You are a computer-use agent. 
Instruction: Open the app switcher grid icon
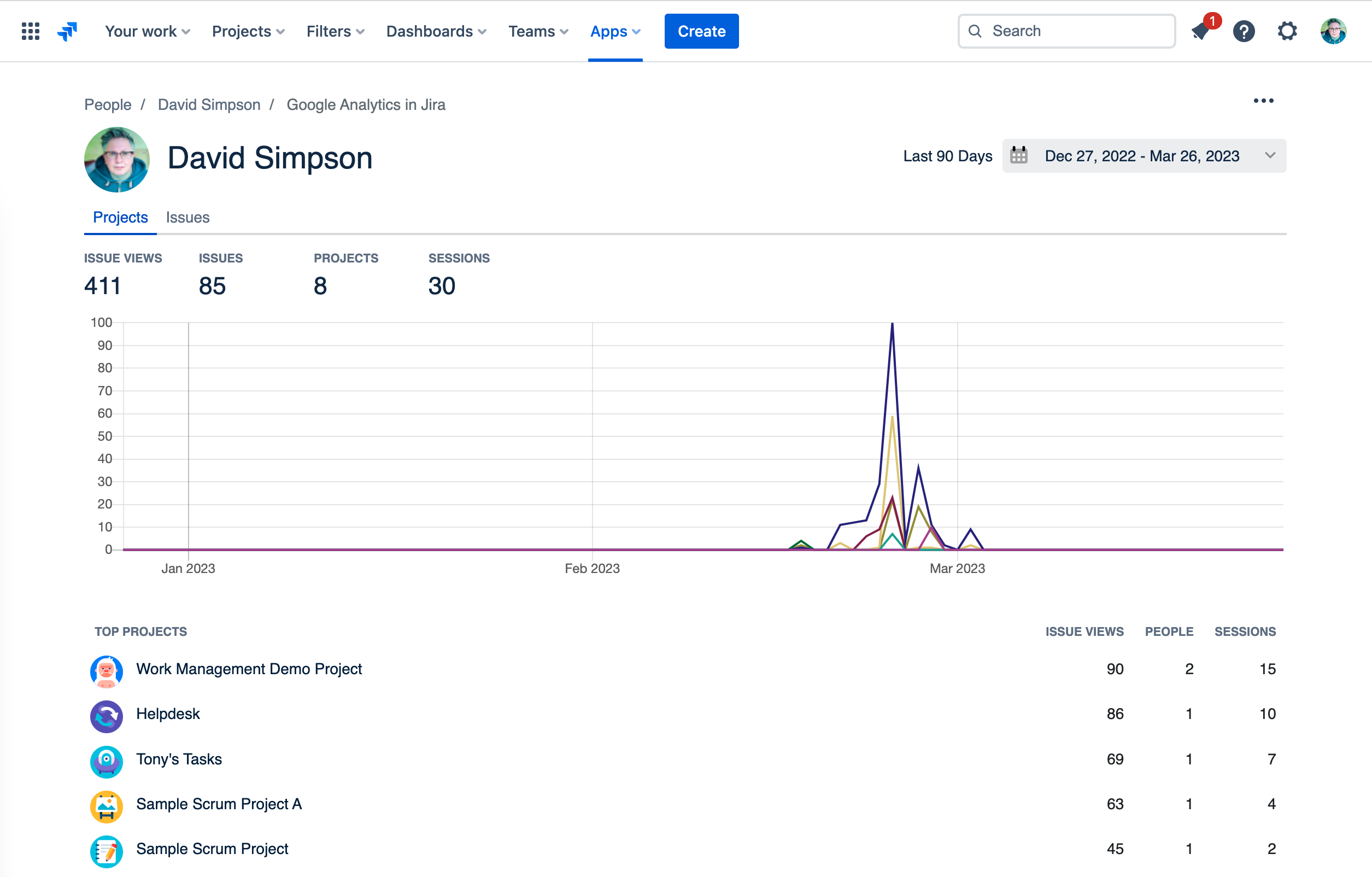click(x=31, y=31)
